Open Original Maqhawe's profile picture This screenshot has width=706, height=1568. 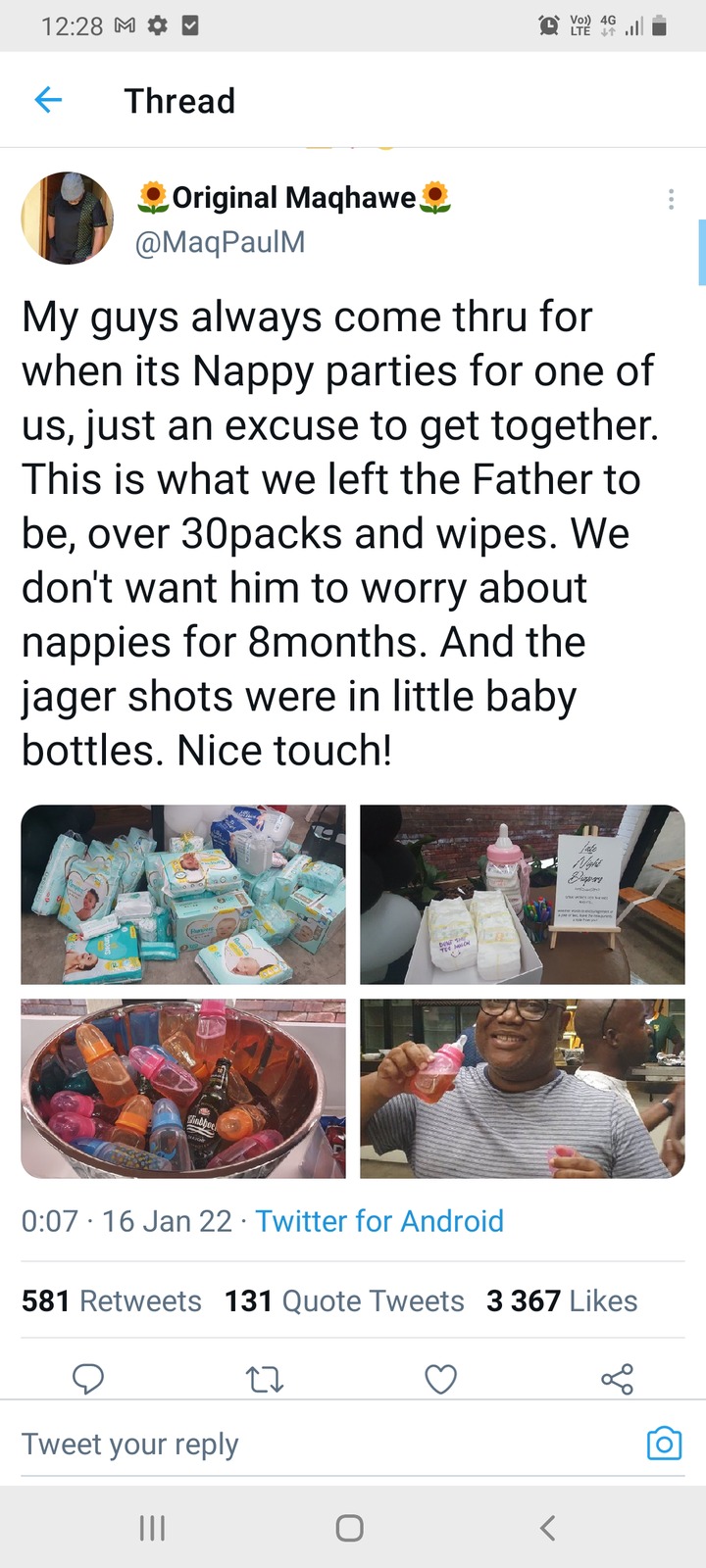(68, 218)
